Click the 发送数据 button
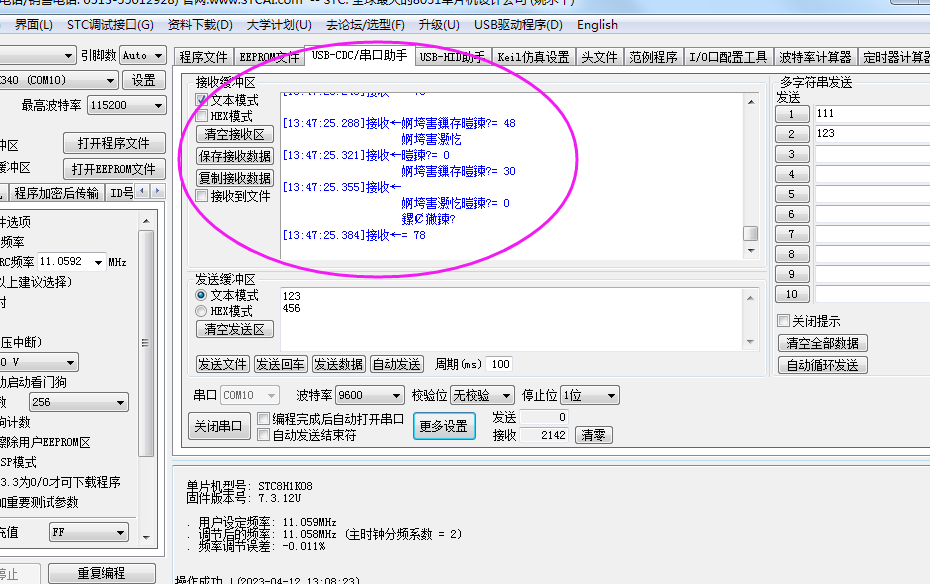The image size is (930, 584). (x=339, y=364)
